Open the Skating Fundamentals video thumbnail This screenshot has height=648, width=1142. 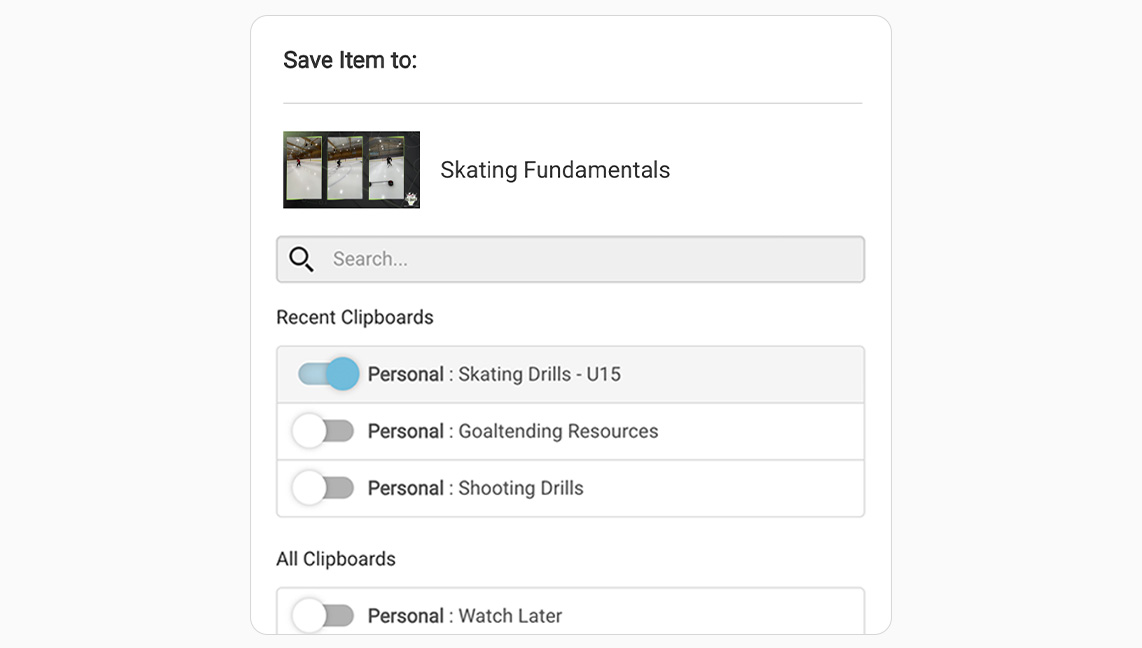pyautogui.click(x=351, y=170)
